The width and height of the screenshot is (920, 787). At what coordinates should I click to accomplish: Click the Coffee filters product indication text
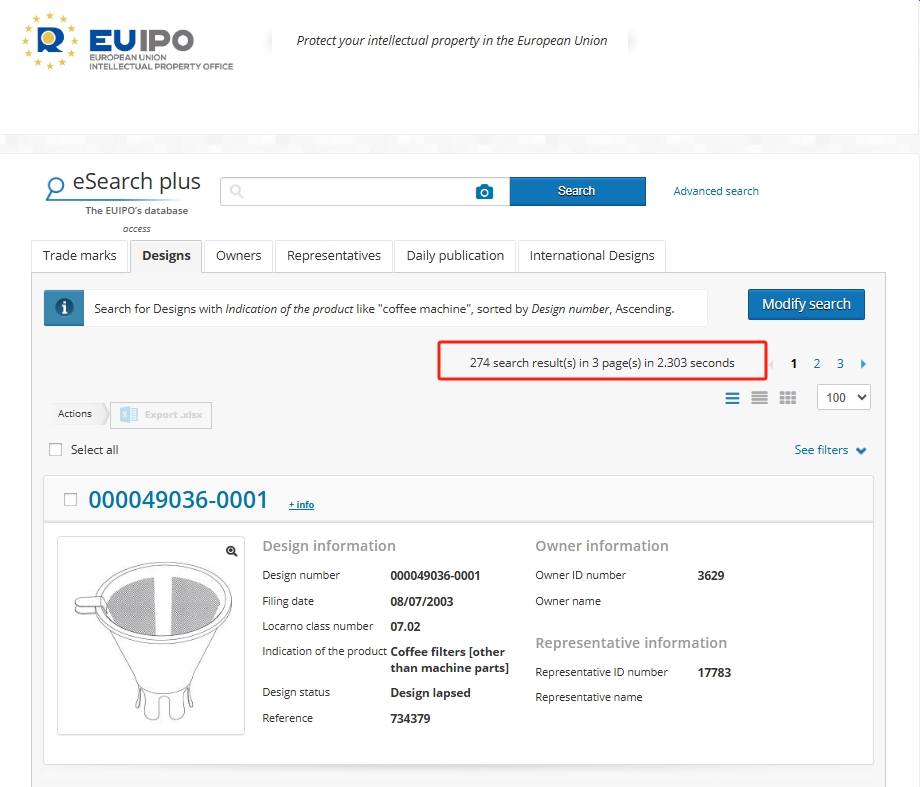click(x=449, y=660)
